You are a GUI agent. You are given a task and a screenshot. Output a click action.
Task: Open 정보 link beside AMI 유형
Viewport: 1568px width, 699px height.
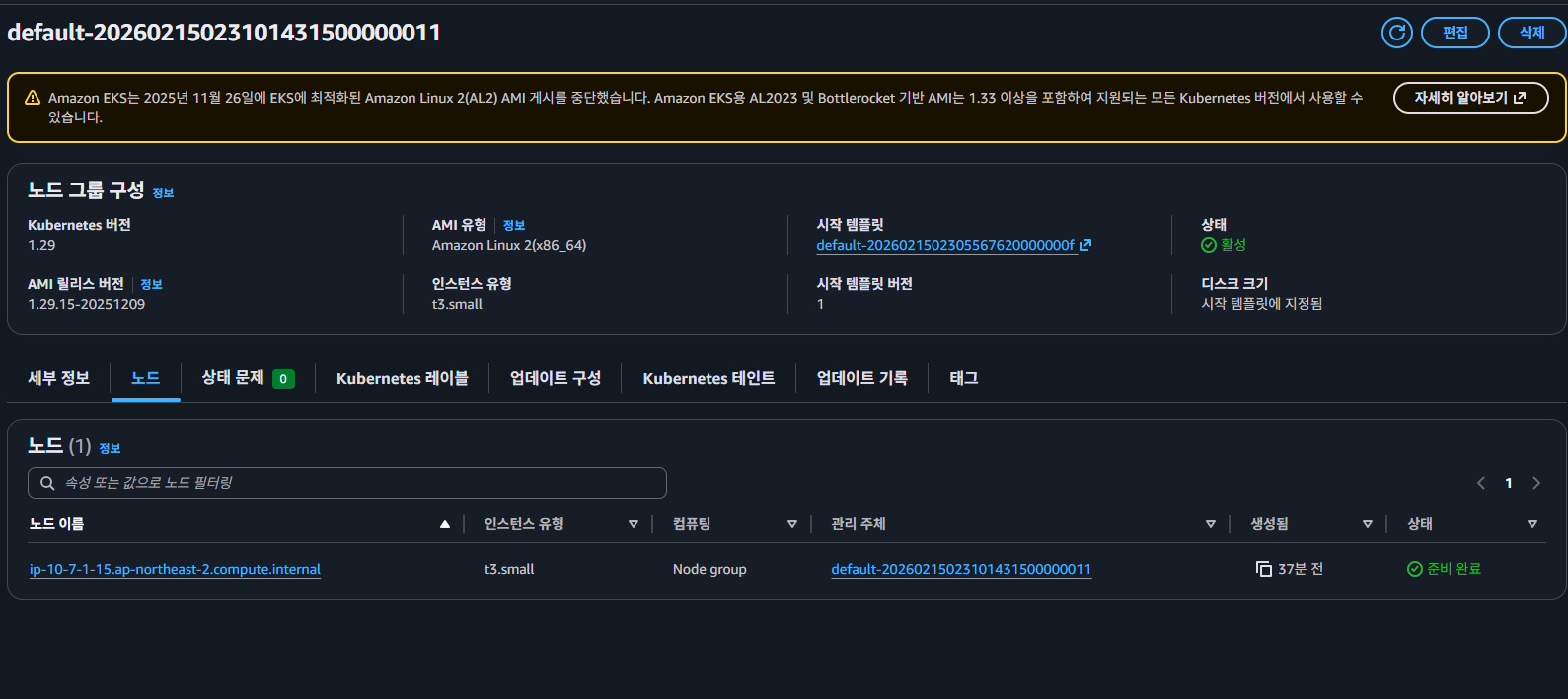click(x=514, y=225)
